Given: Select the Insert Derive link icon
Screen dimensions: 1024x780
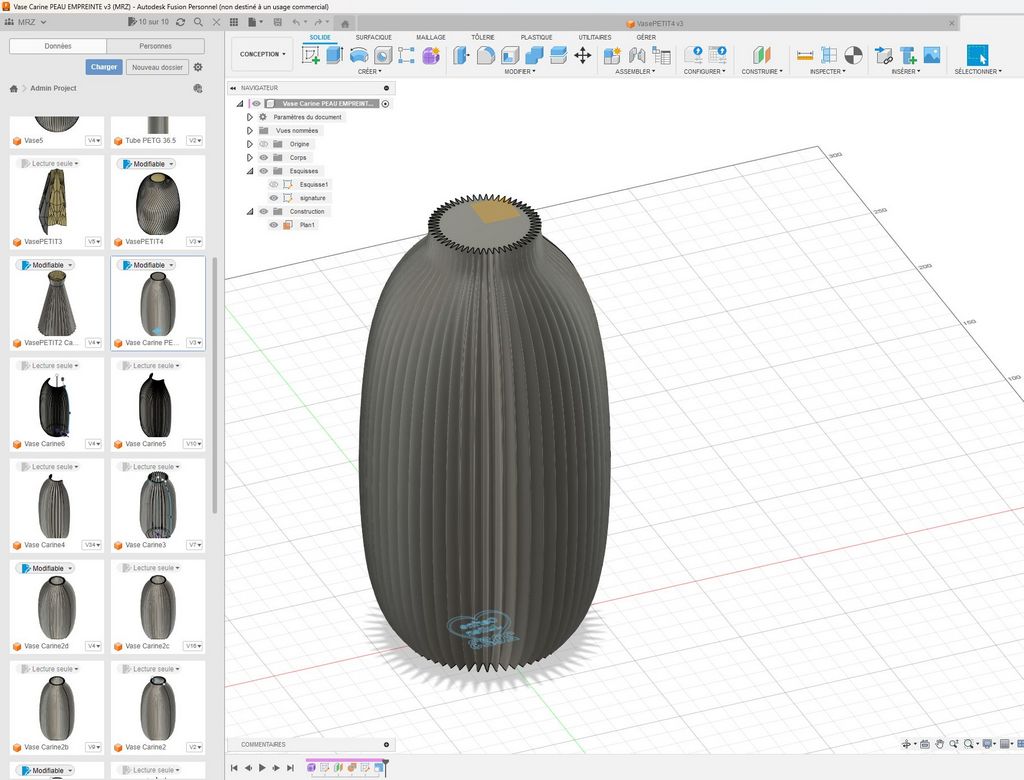Looking at the screenshot, I should pos(883,55).
